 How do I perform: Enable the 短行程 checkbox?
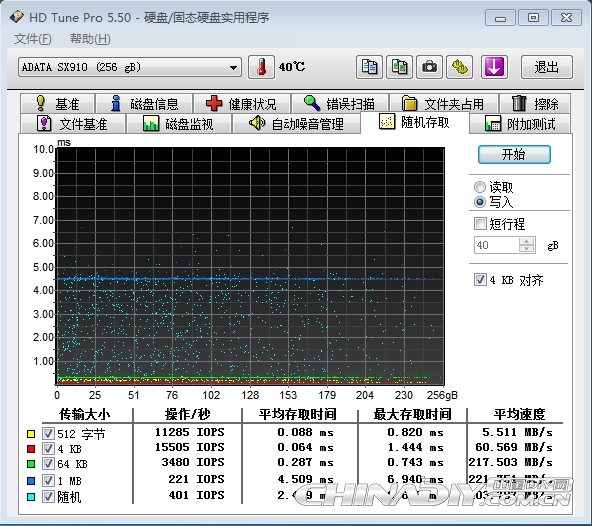[480, 224]
